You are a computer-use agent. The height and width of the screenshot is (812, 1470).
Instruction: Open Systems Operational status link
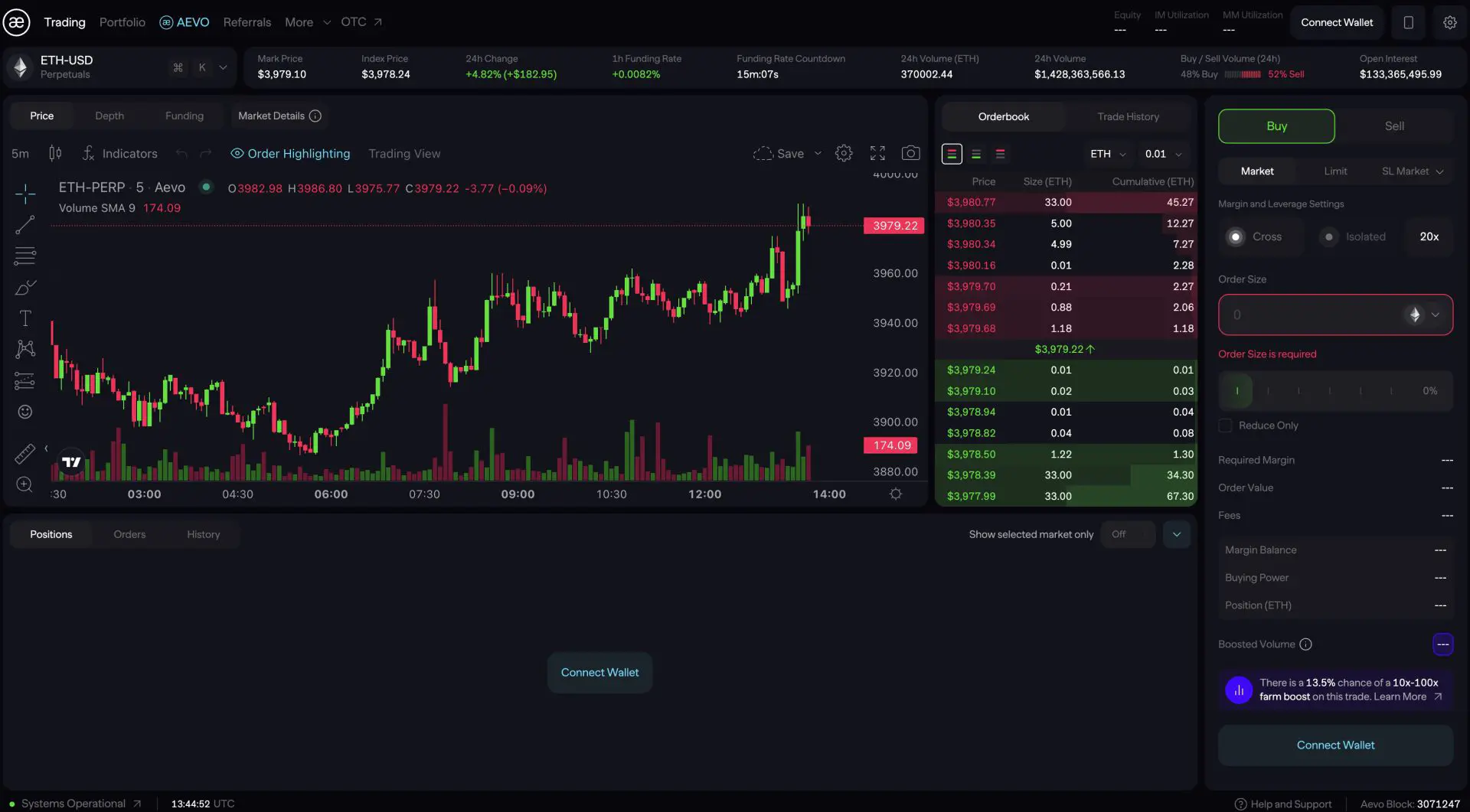75,804
